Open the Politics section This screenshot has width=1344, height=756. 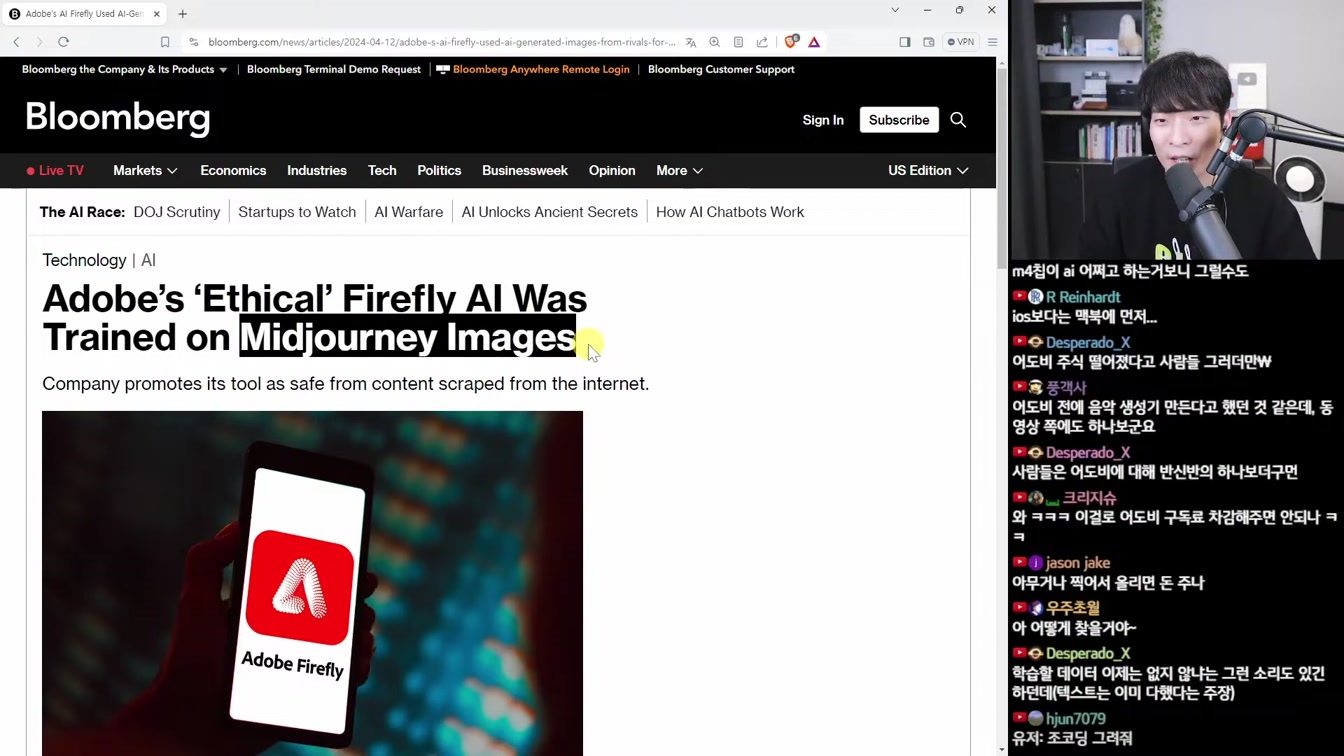pyautogui.click(x=439, y=171)
